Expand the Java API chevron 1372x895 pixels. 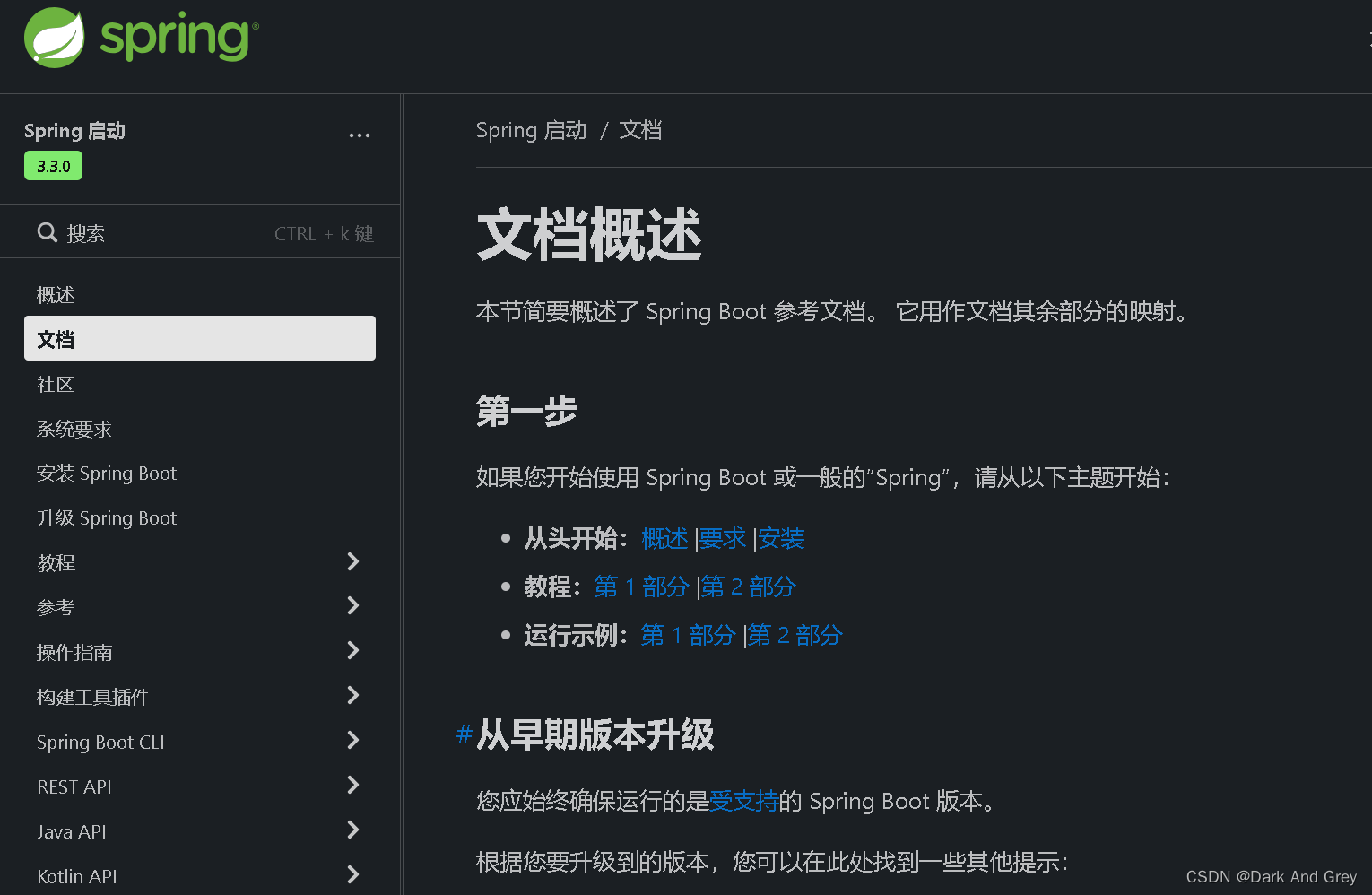pyautogui.click(x=353, y=830)
